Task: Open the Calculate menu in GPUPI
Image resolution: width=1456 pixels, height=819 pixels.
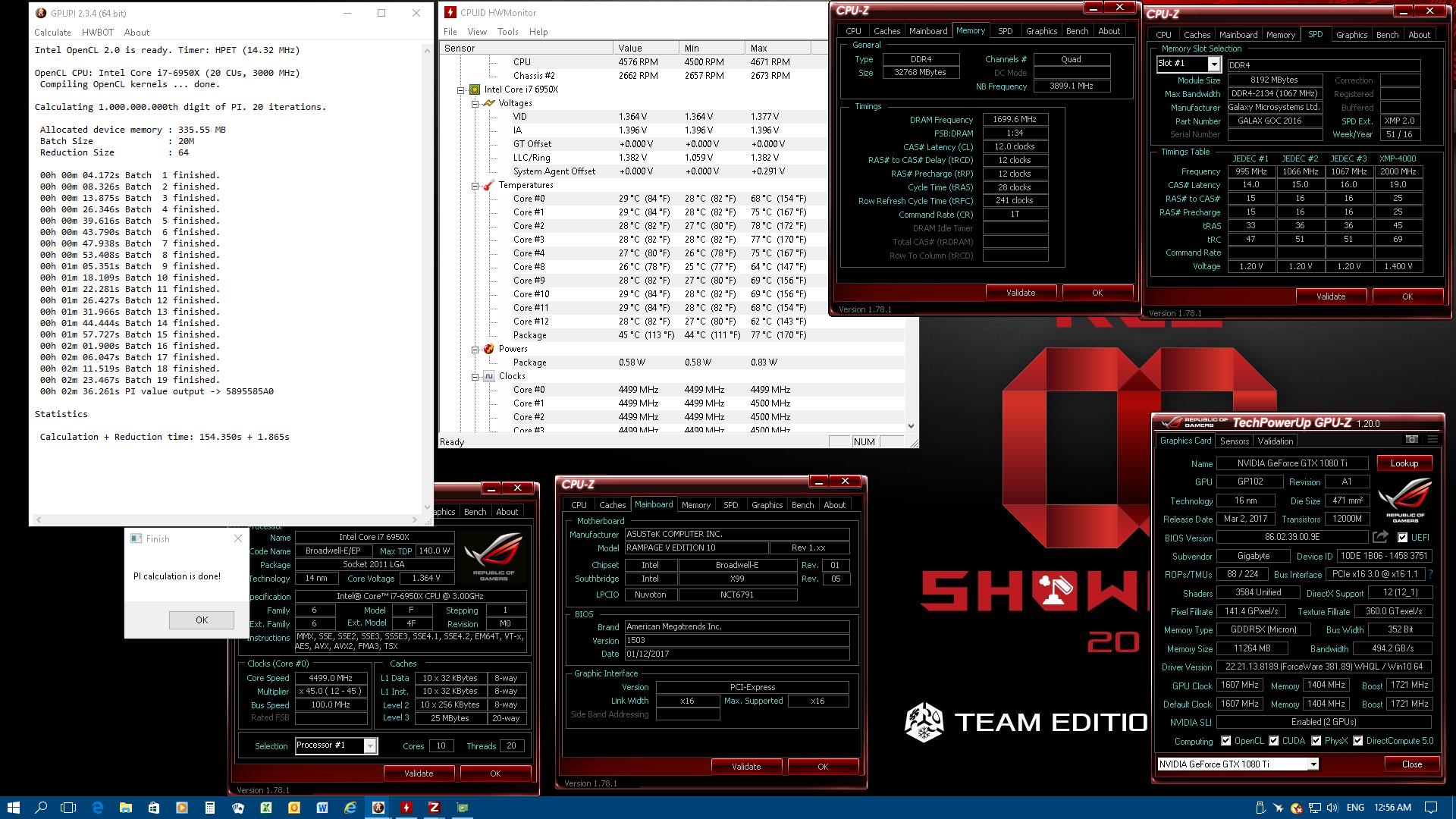Action: pyautogui.click(x=52, y=33)
